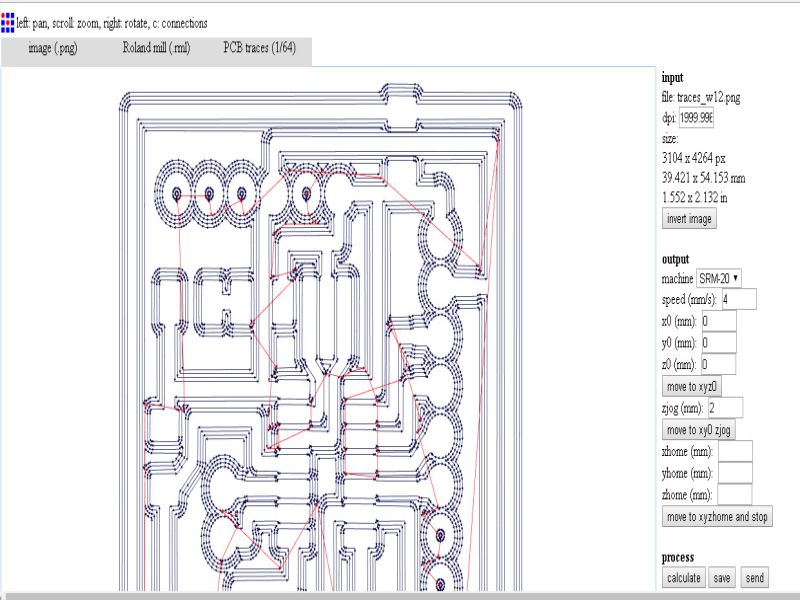Click the zhome (mm) input field
Image resolution: width=800 pixels, height=600 pixels.
(735, 495)
